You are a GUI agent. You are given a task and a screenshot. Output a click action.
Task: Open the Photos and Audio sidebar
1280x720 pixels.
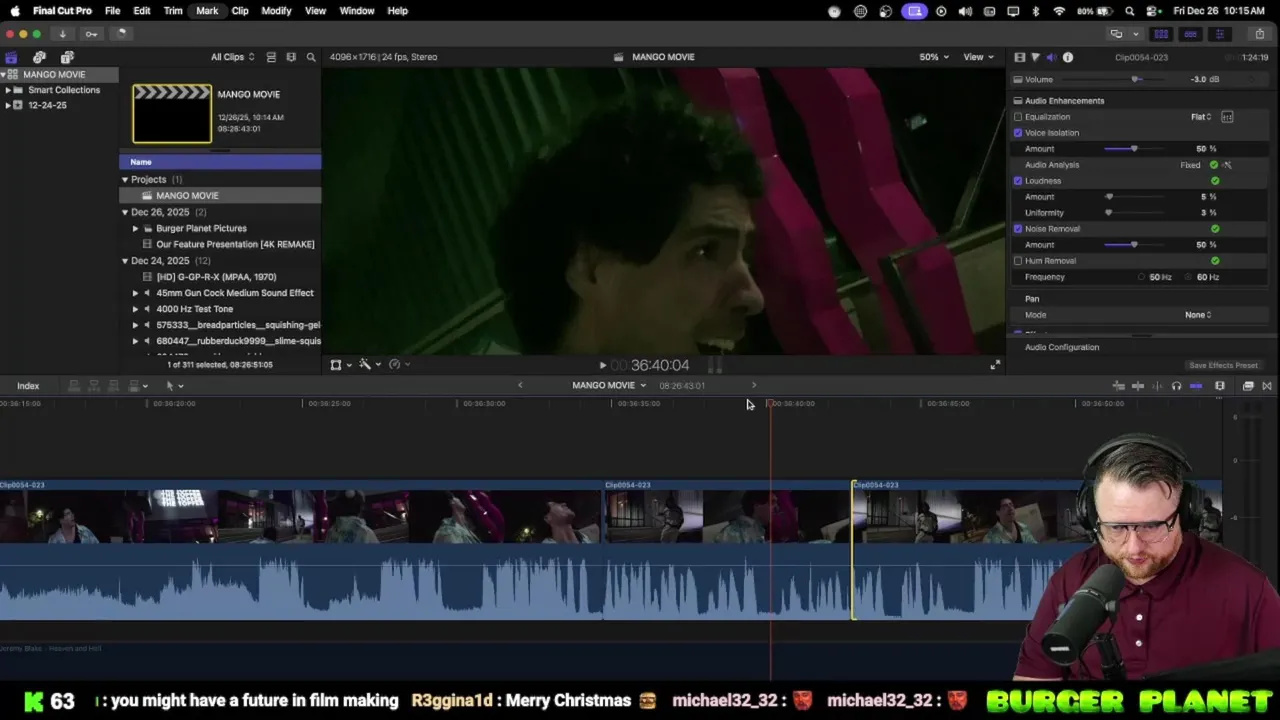coord(39,57)
